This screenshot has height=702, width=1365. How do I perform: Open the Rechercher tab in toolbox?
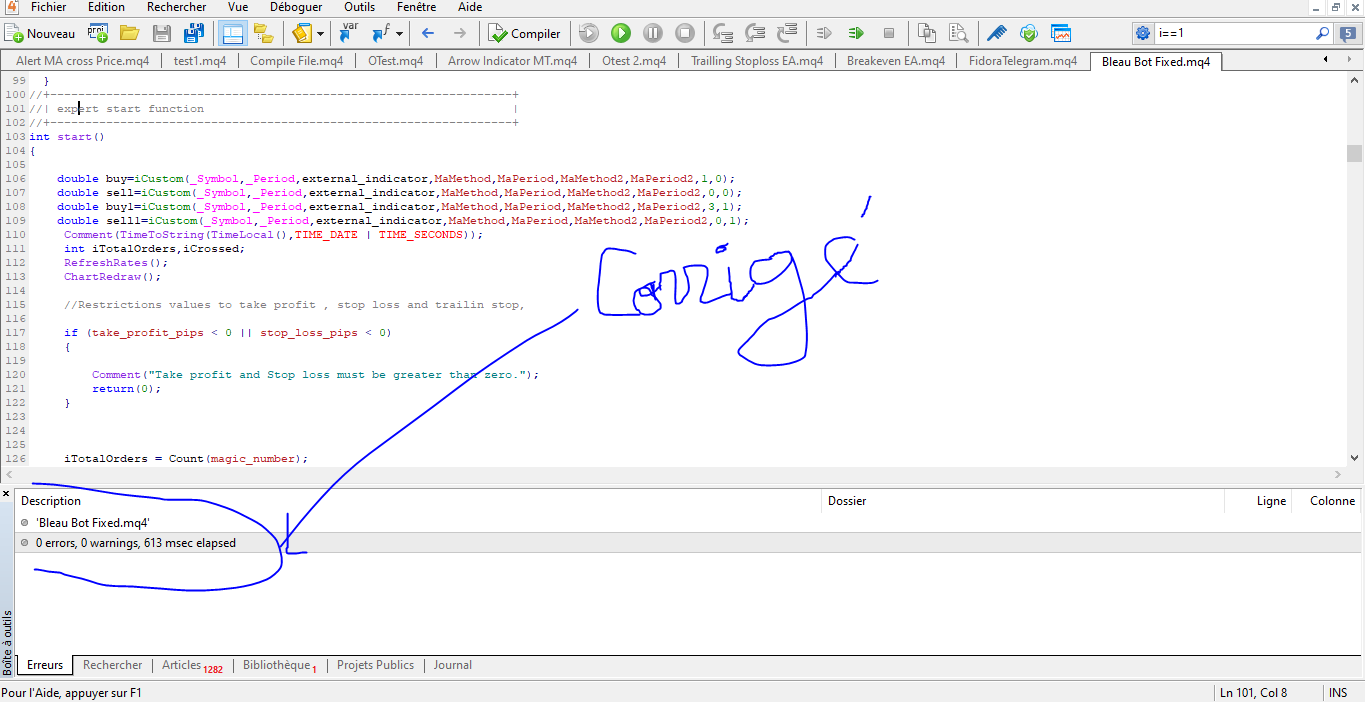(x=113, y=665)
